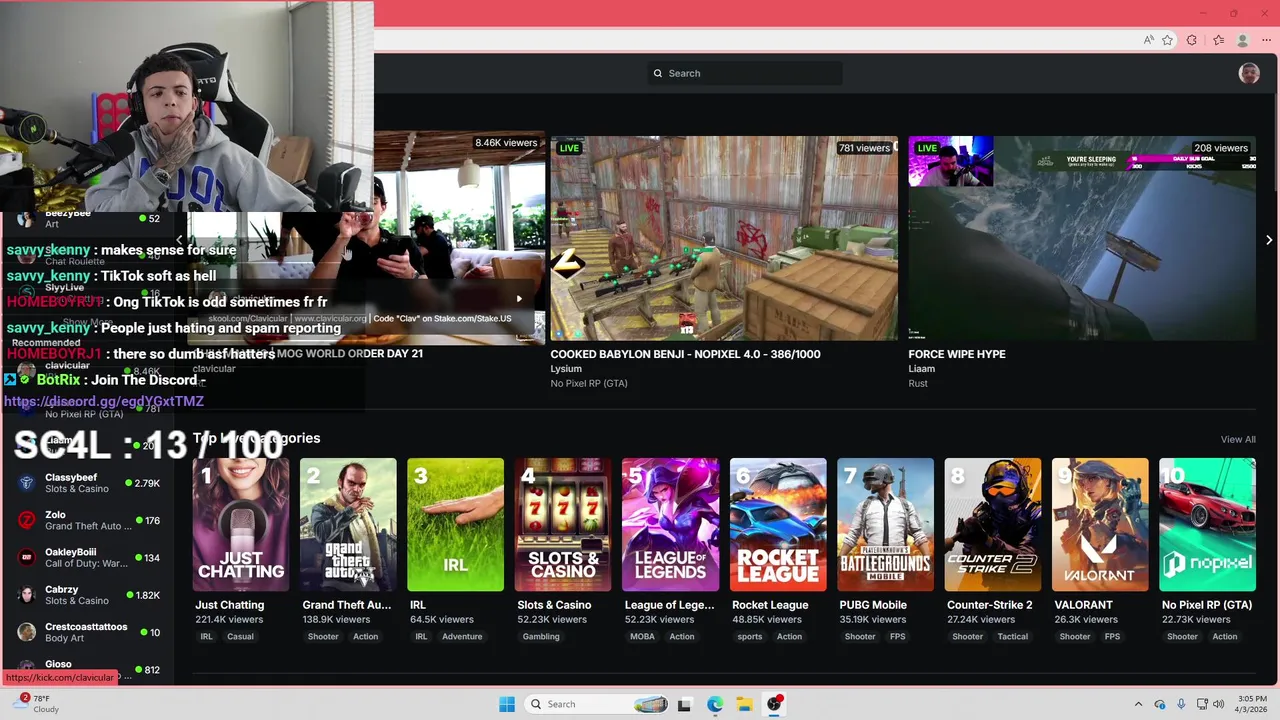1280x720 pixels.
Task: Open the Discord invite link in chat
Action: [104, 401]
